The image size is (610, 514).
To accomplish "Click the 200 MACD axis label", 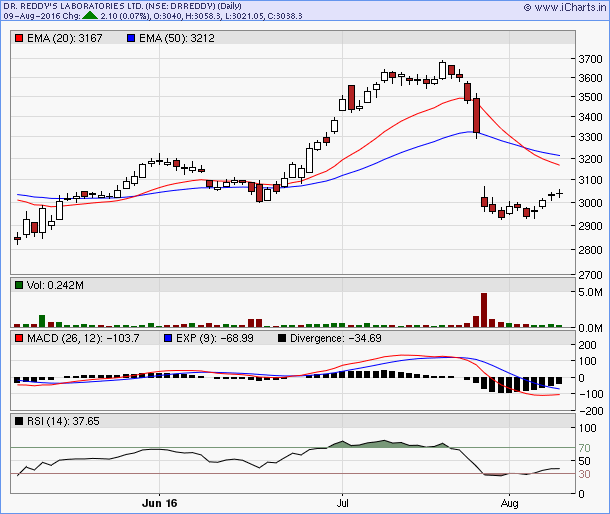I will point(587,345).
